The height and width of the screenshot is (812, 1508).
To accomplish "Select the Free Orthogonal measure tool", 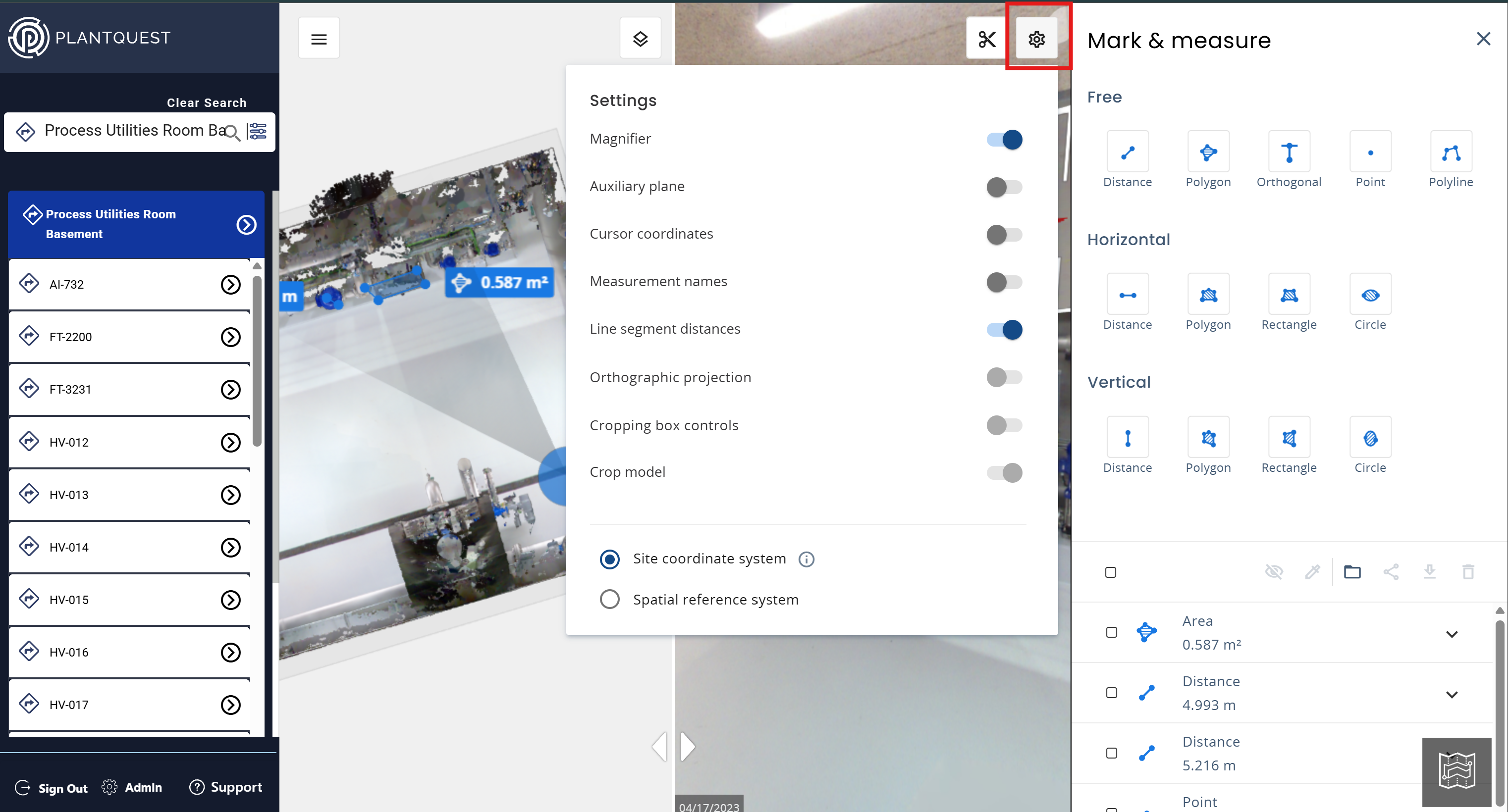I will (1289, 152).
